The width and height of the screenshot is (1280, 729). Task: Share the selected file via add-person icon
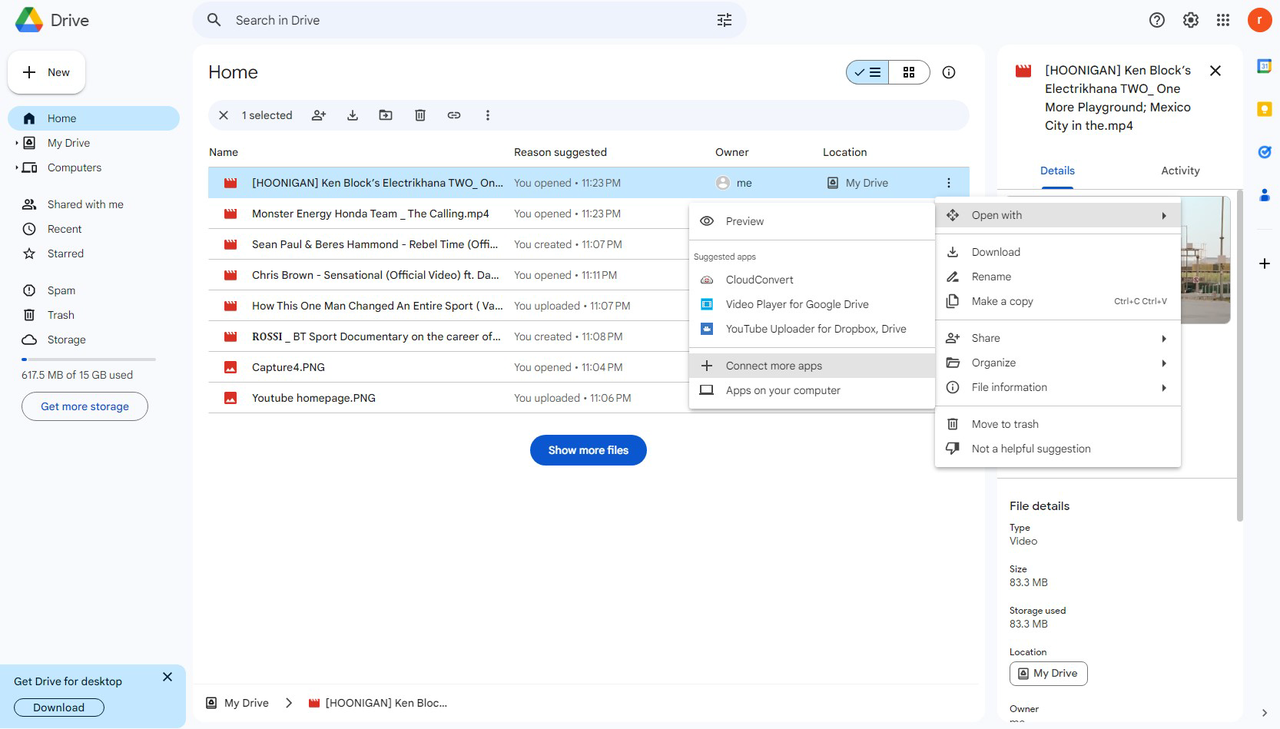[x=318, y=115]
